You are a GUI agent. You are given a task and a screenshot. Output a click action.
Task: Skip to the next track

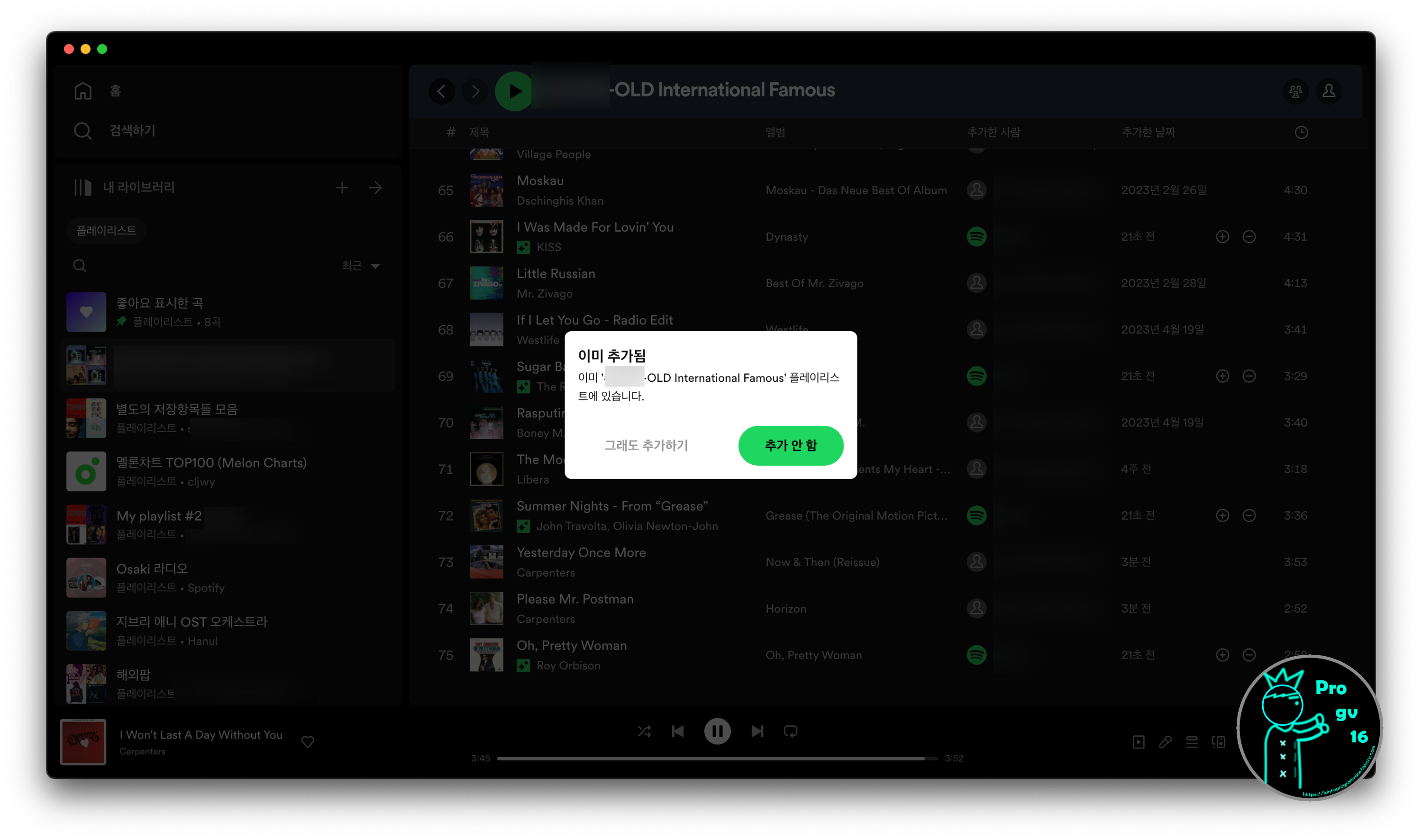757,732
